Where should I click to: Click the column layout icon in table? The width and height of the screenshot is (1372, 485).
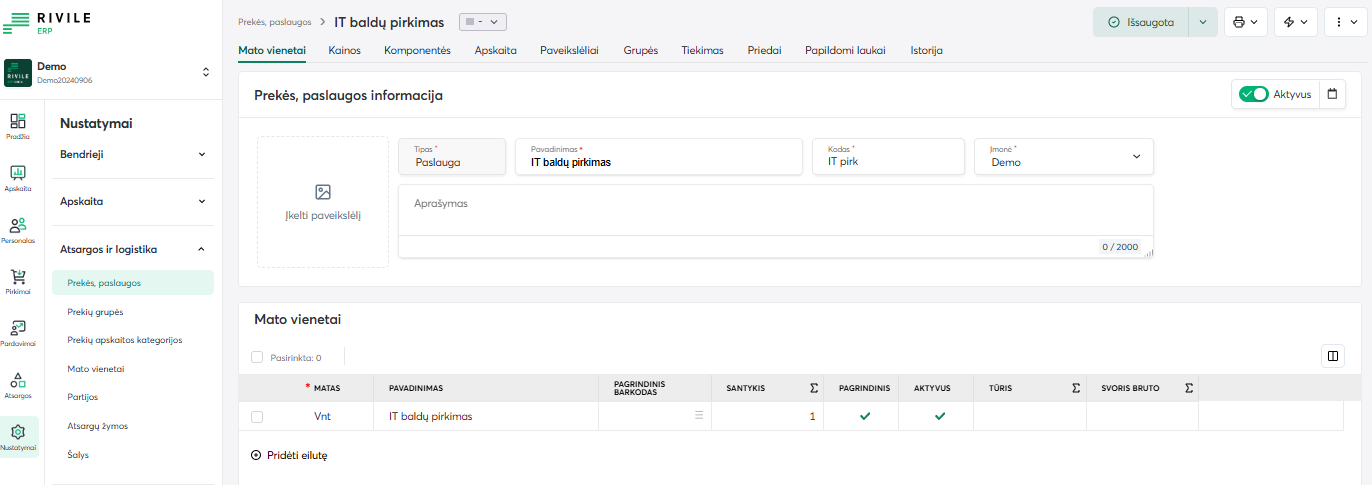1331,355
